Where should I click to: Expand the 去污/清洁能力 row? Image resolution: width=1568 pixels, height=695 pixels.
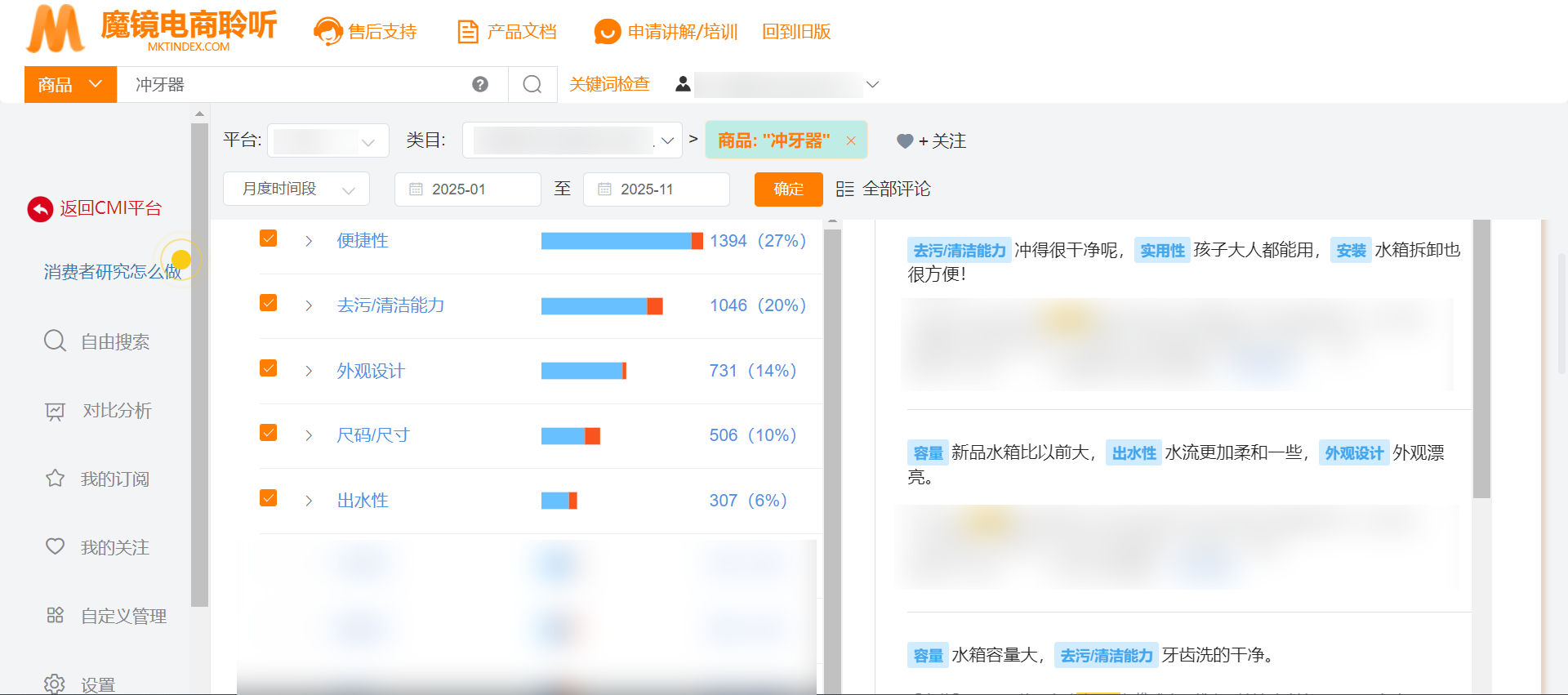309,305
